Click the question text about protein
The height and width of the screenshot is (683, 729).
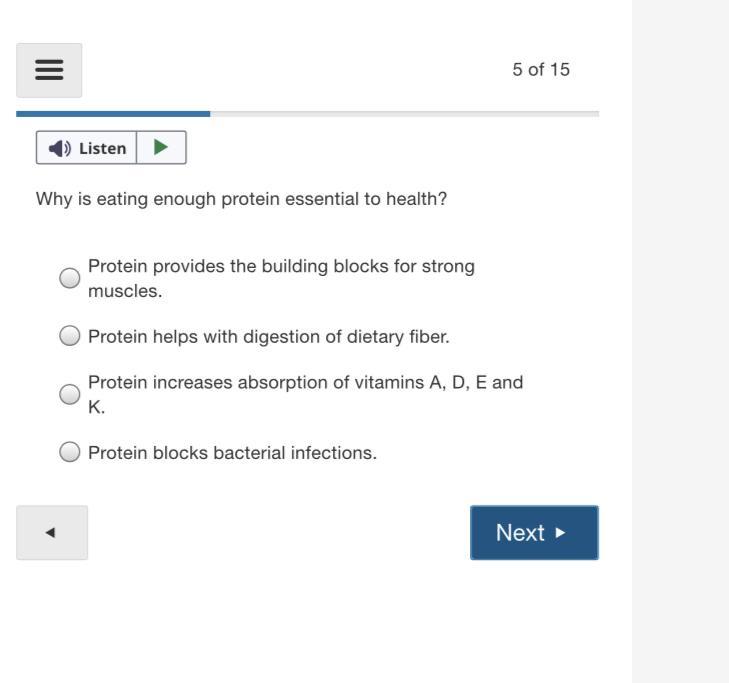click(241, 199)
